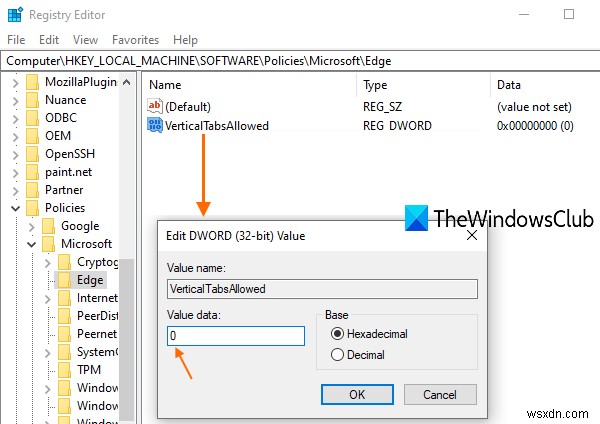Select the Google folder icon
Viewport: 600px width, 424px height.
(49, 226)
